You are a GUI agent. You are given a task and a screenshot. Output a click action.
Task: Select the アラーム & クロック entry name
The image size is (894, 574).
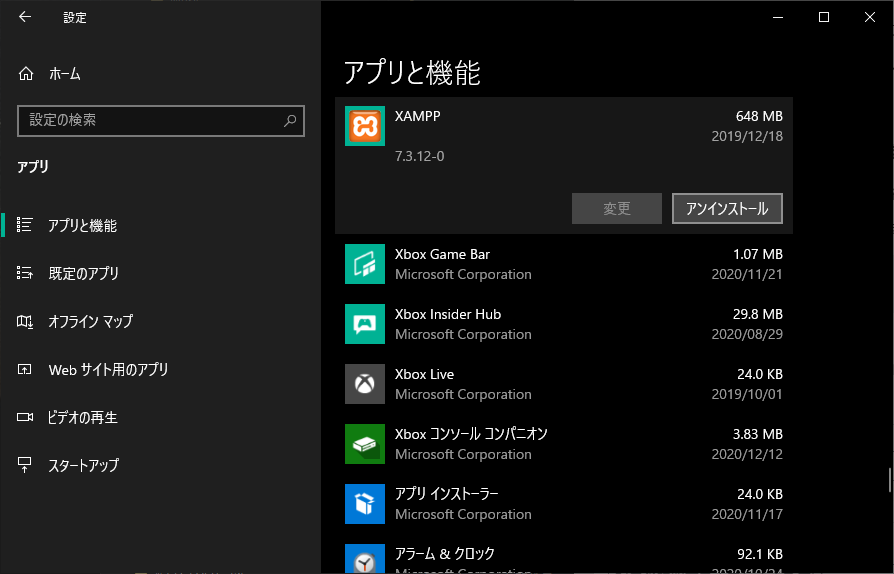(445, 553)
